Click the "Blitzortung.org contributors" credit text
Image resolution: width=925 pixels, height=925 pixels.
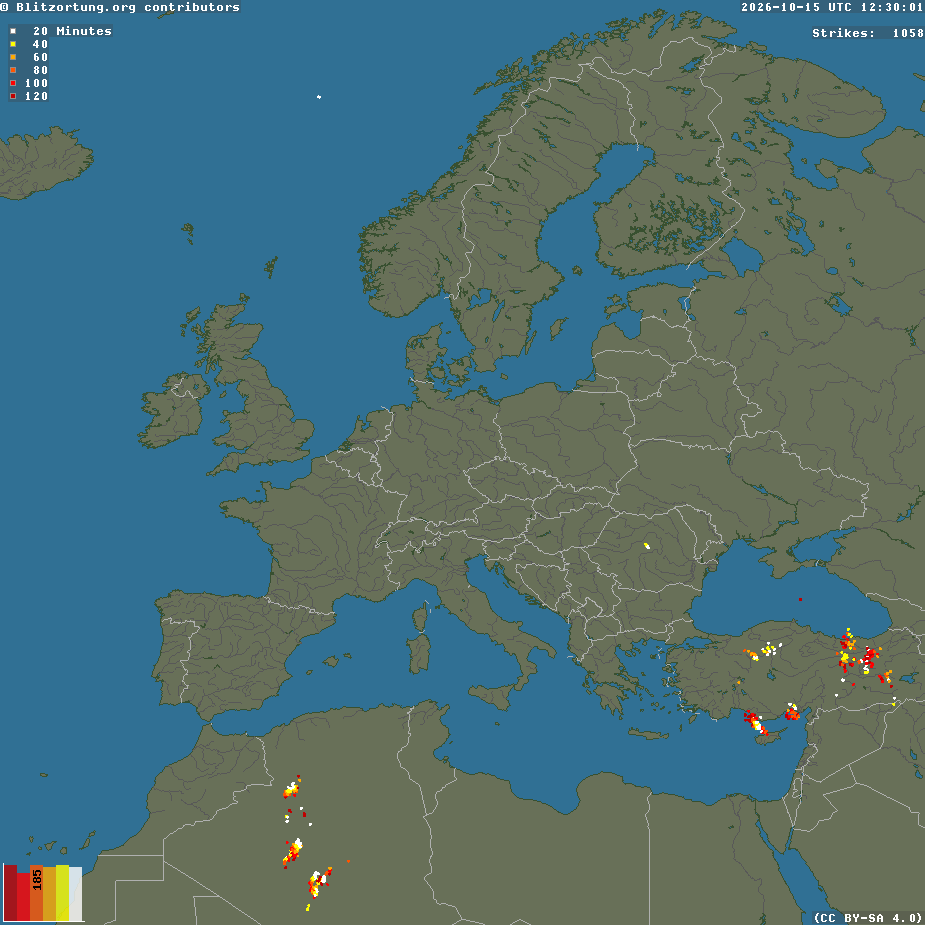tap(128, 7)
